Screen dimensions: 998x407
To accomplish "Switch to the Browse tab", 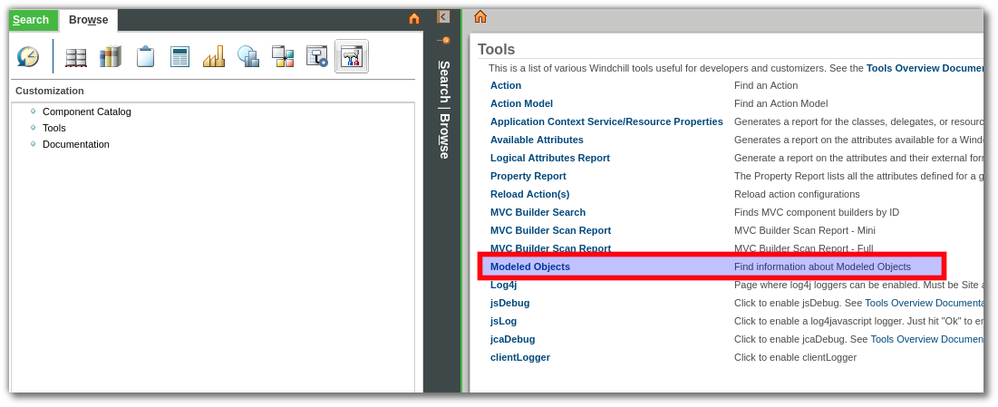I will [x=88, y=20].
